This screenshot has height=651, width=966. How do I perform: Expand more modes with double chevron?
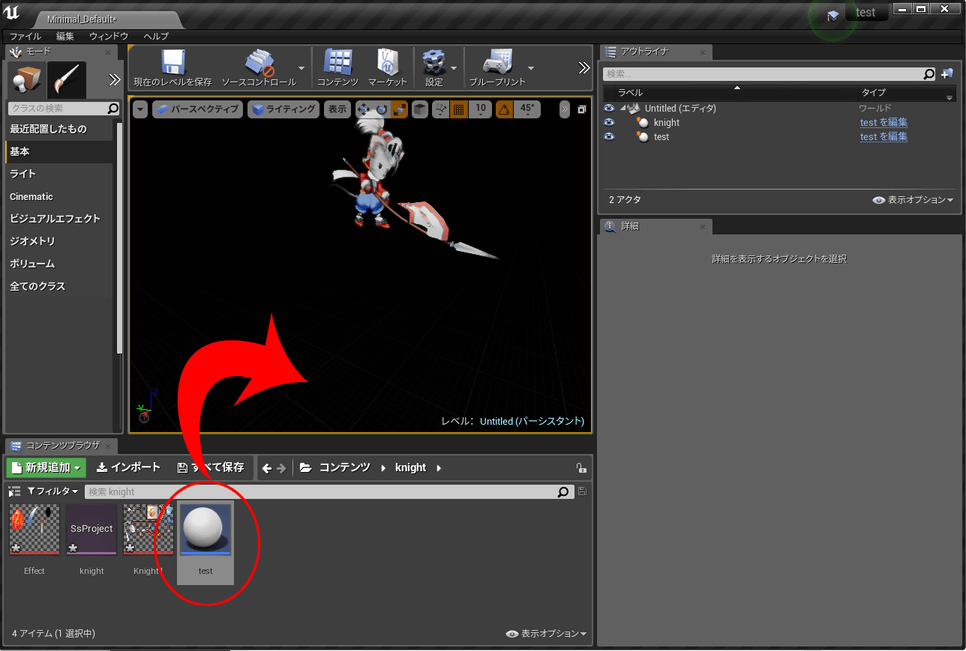(114, 79)
